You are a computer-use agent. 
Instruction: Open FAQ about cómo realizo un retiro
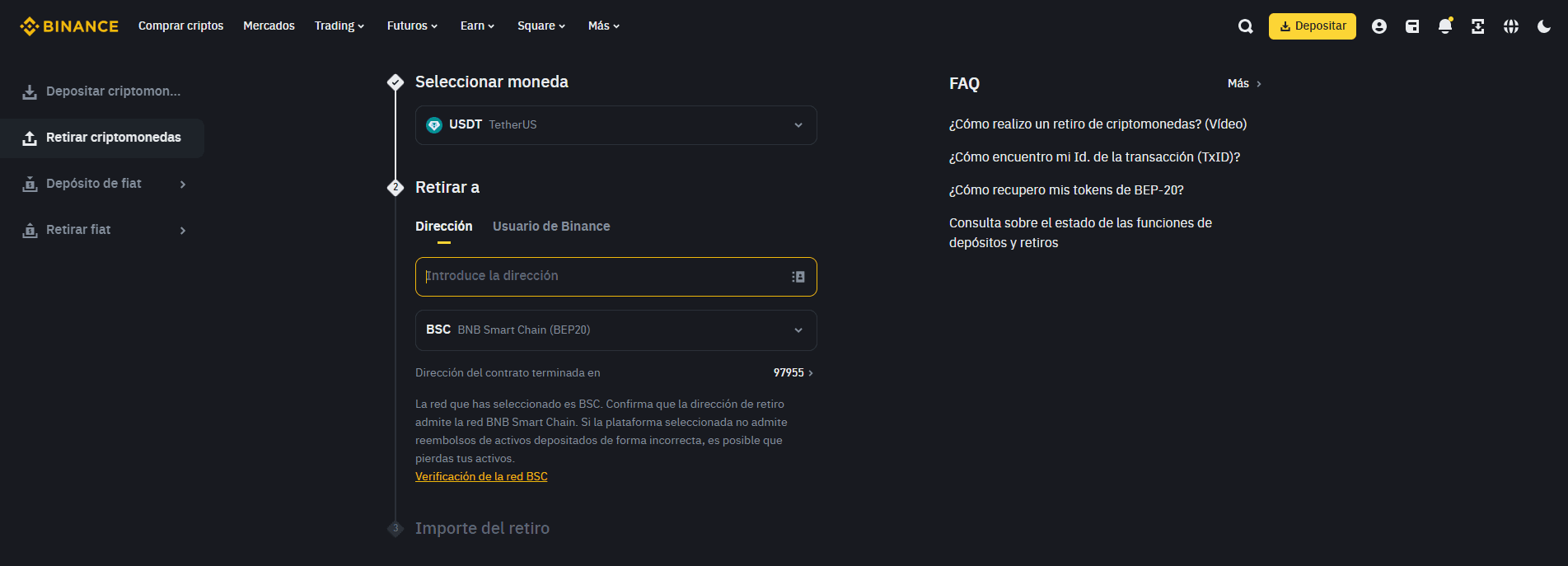pyautogui.click(x=1098, y=124)
